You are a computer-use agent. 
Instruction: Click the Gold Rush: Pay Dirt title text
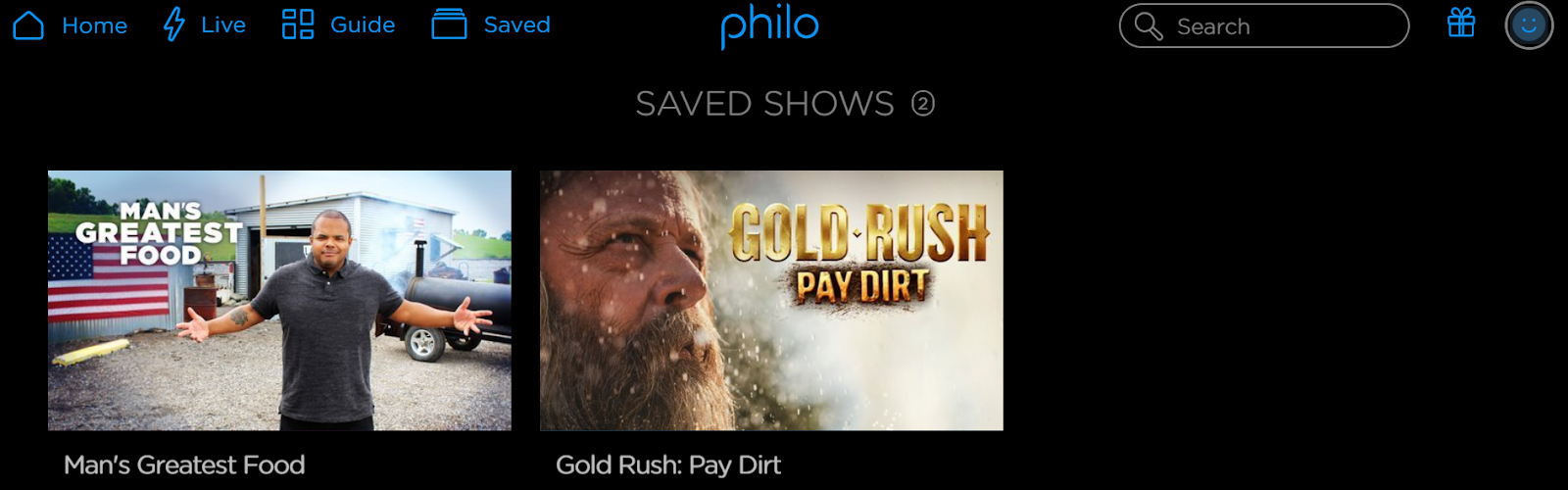click(x=668, y=465)
